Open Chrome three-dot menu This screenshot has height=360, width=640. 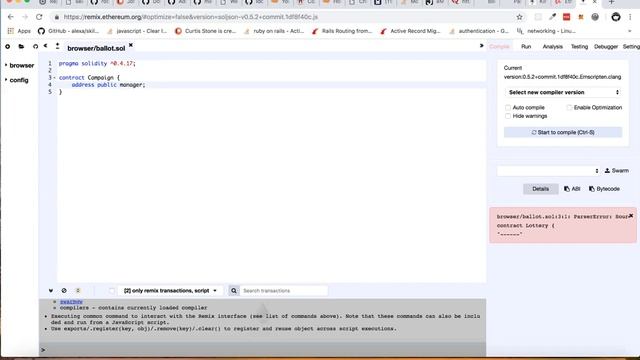tap(631, 17)
